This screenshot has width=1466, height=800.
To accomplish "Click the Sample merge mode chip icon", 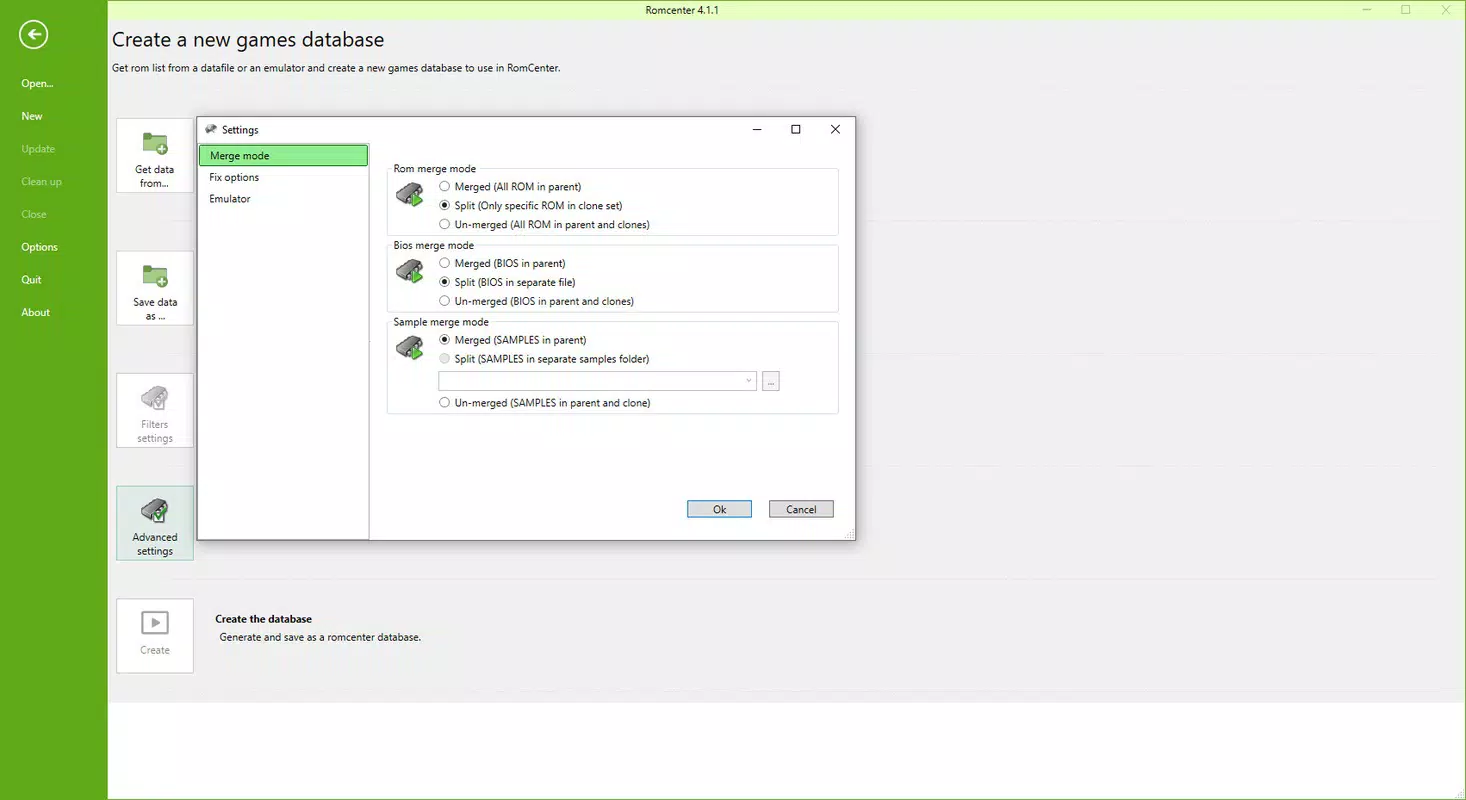I will point(410,348).
